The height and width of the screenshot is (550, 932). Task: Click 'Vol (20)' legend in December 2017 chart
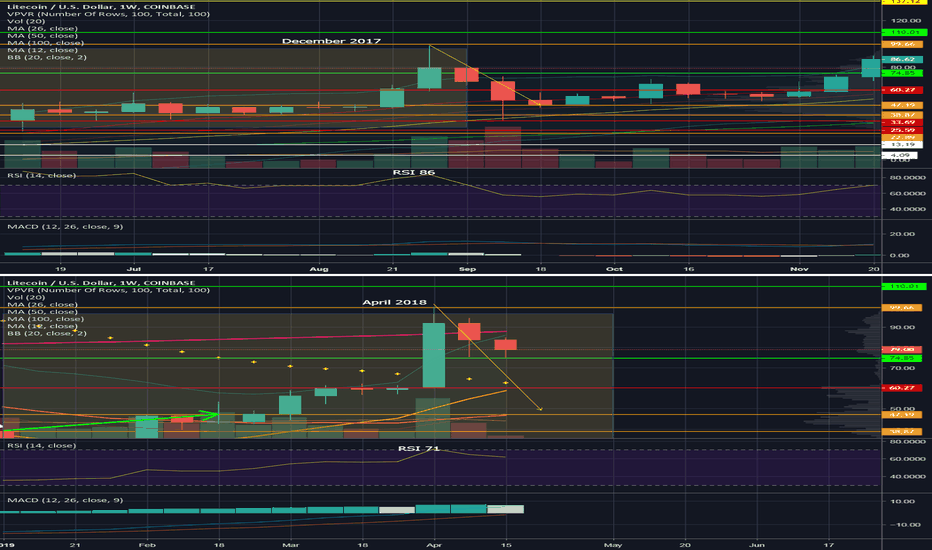tap(26, 21)
